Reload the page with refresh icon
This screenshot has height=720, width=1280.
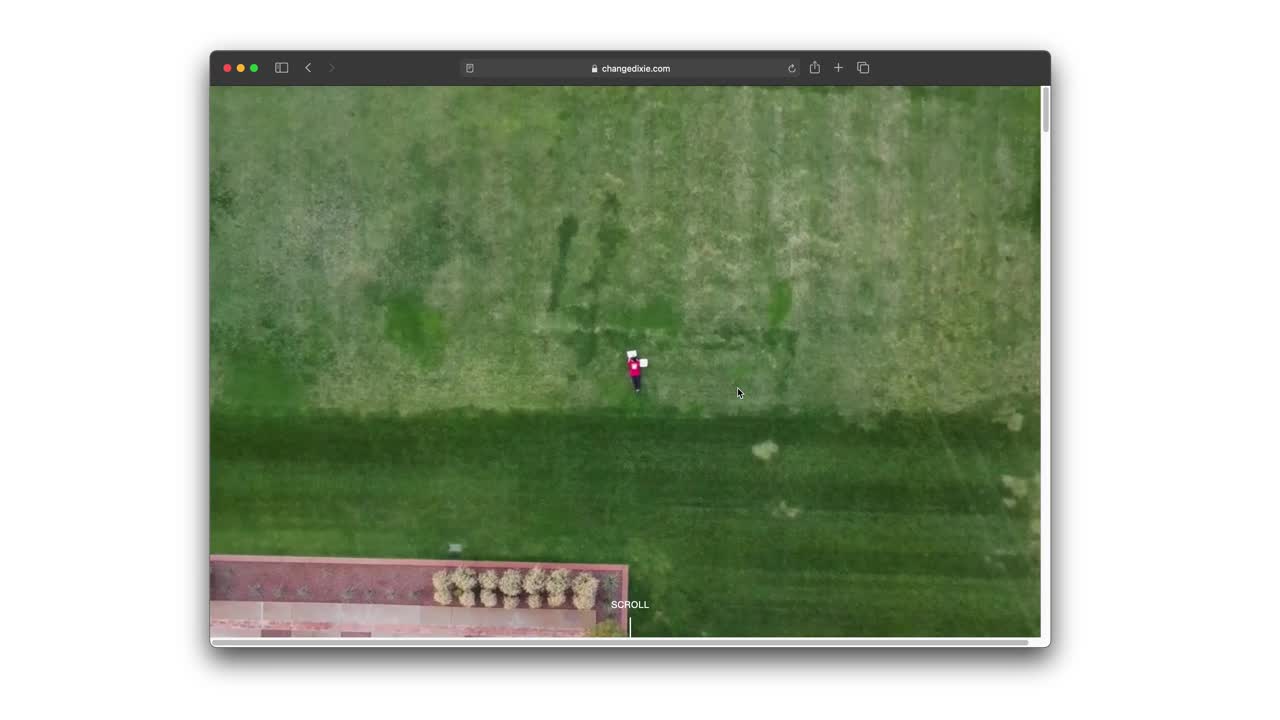click(x=791, y=68)
